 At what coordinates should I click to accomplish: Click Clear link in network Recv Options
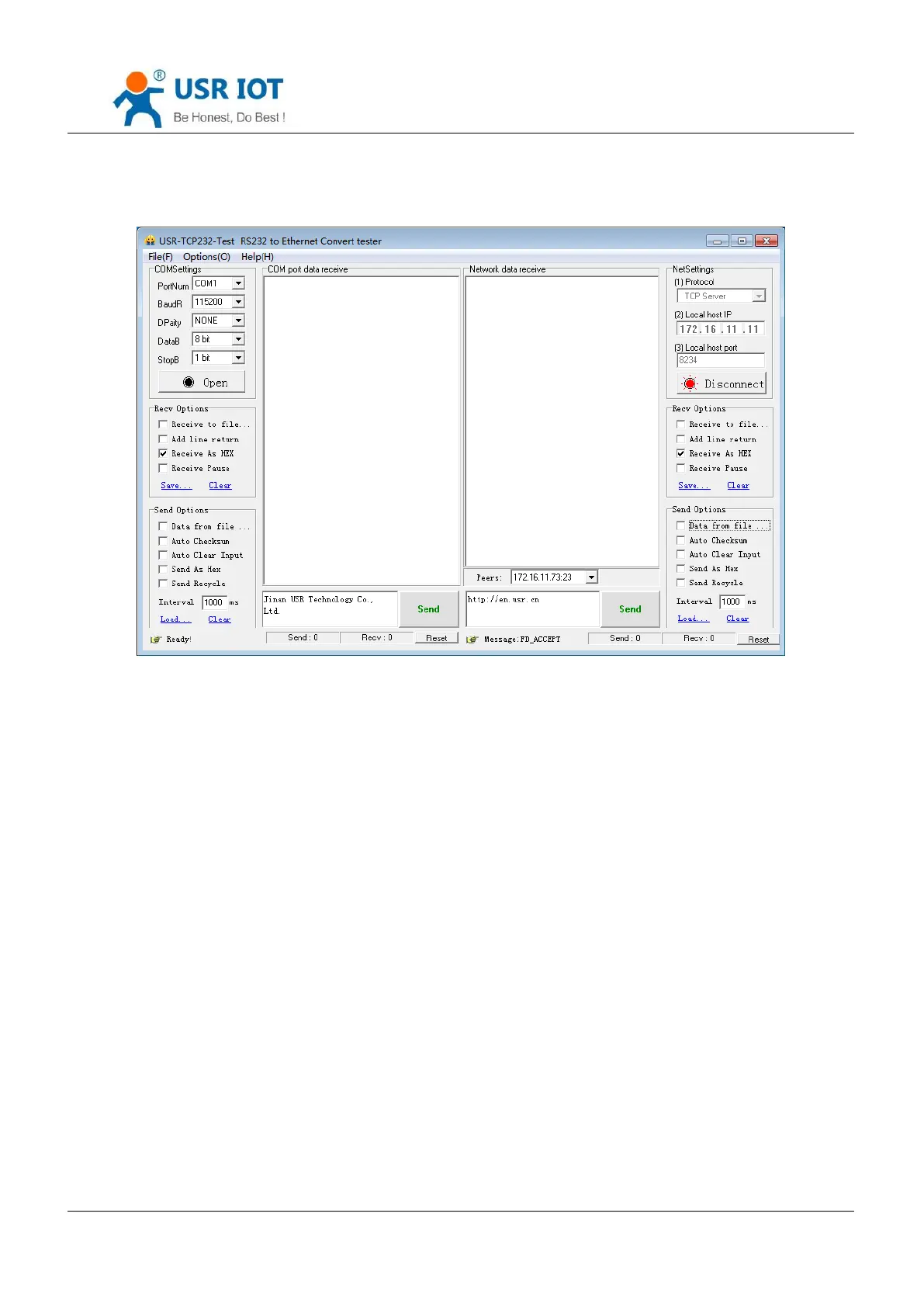(738, 486)
